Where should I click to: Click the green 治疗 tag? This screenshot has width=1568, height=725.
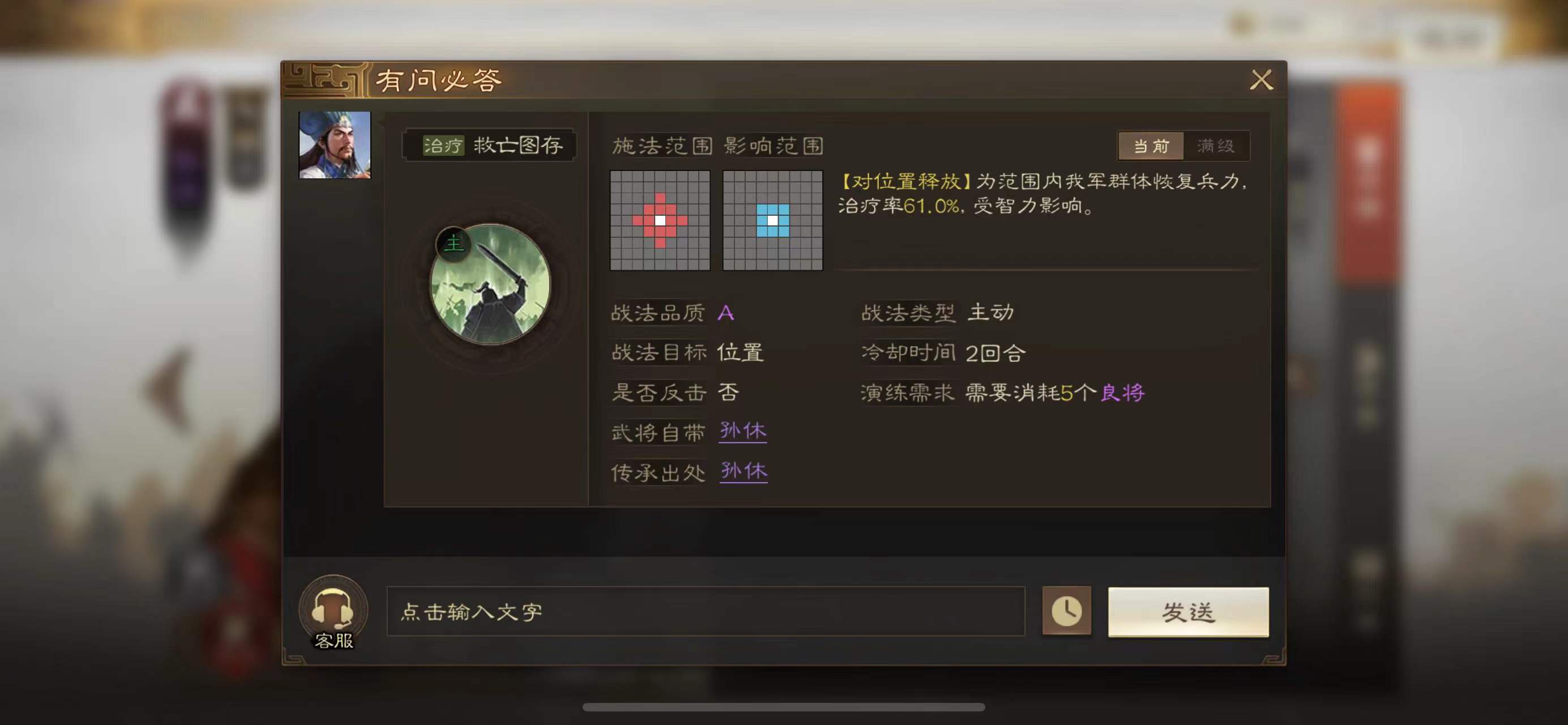443,146
